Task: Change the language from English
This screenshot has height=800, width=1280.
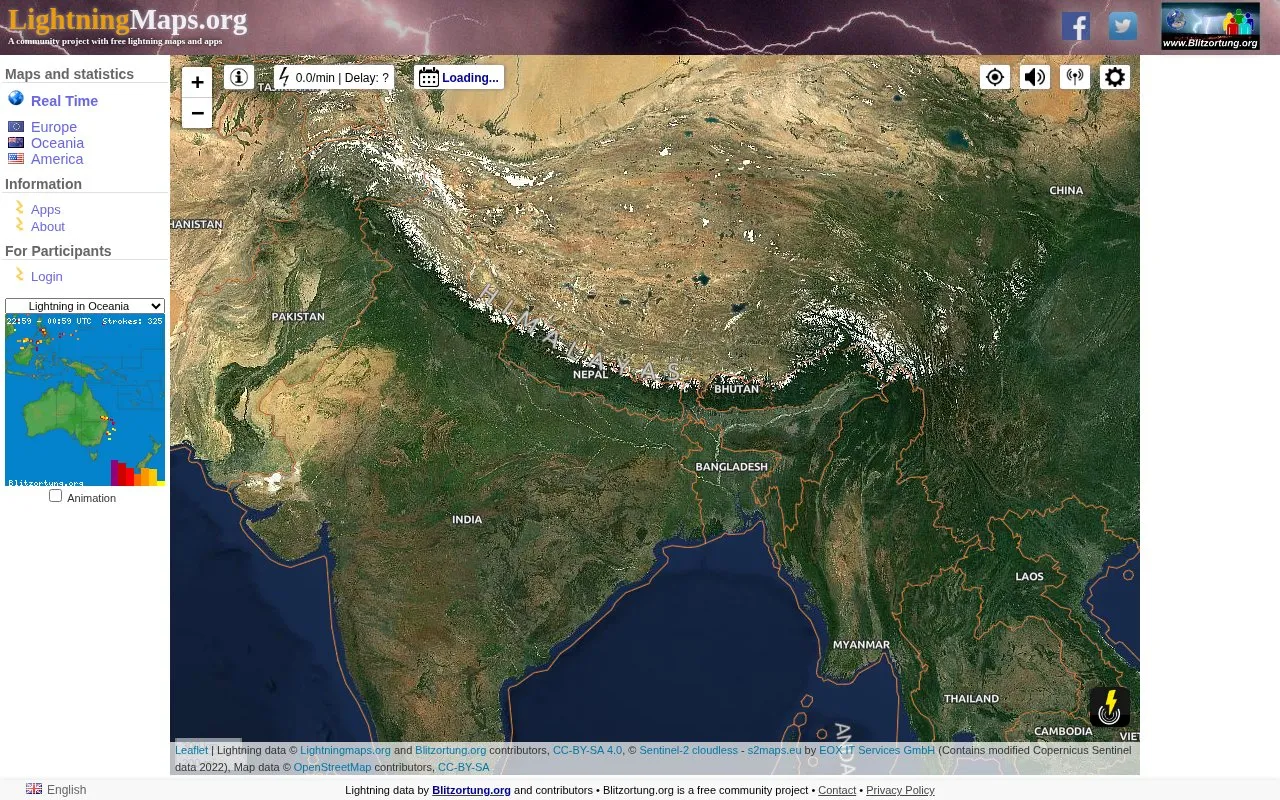Action: [67, 790]
